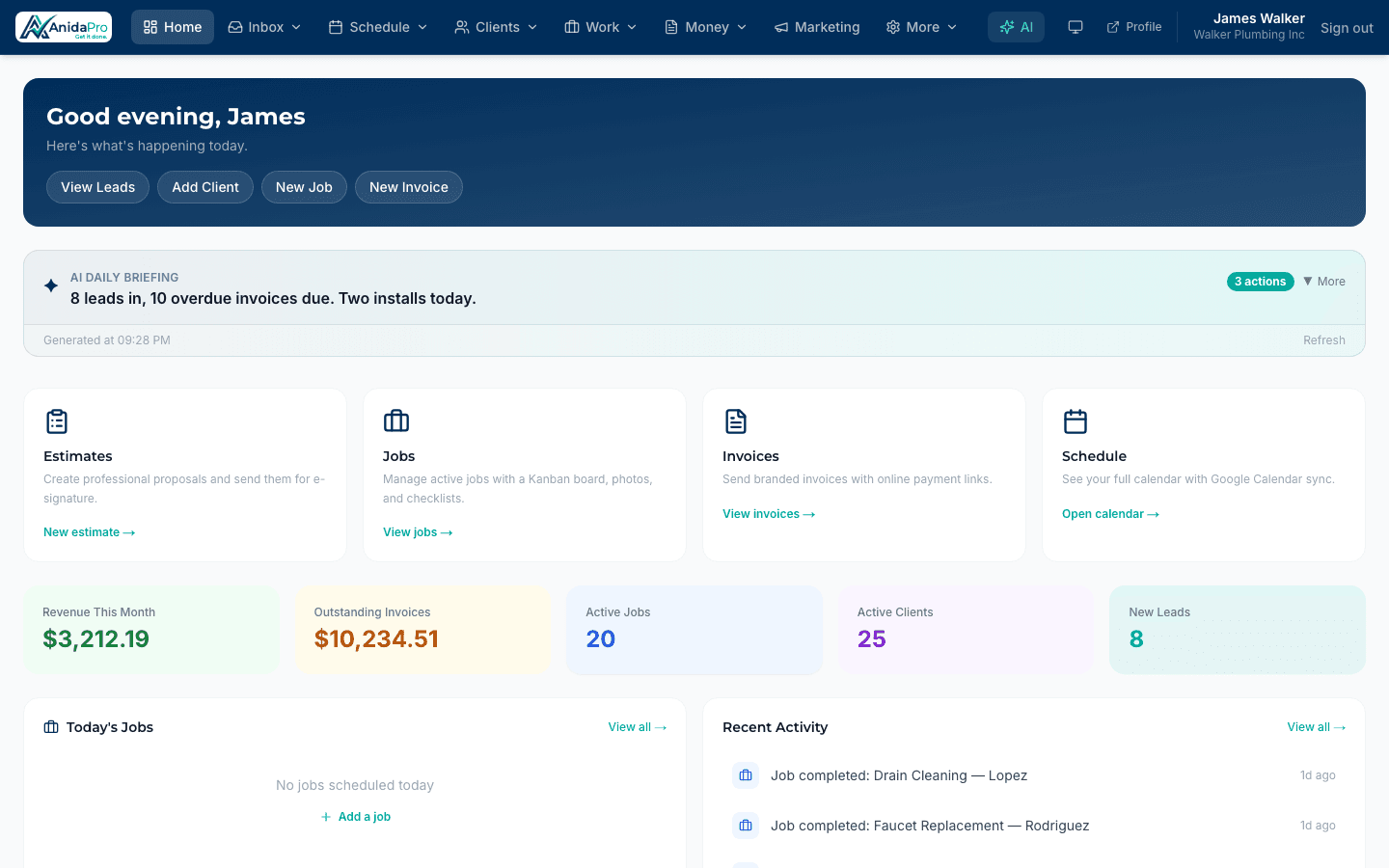Click the James Walker account name
1389x868 pixels.
click(x=1259, y=18)
